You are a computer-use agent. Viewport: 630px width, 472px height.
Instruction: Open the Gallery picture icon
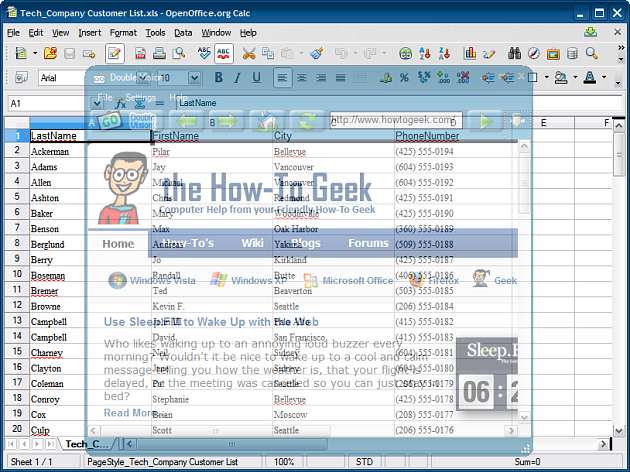553,53
